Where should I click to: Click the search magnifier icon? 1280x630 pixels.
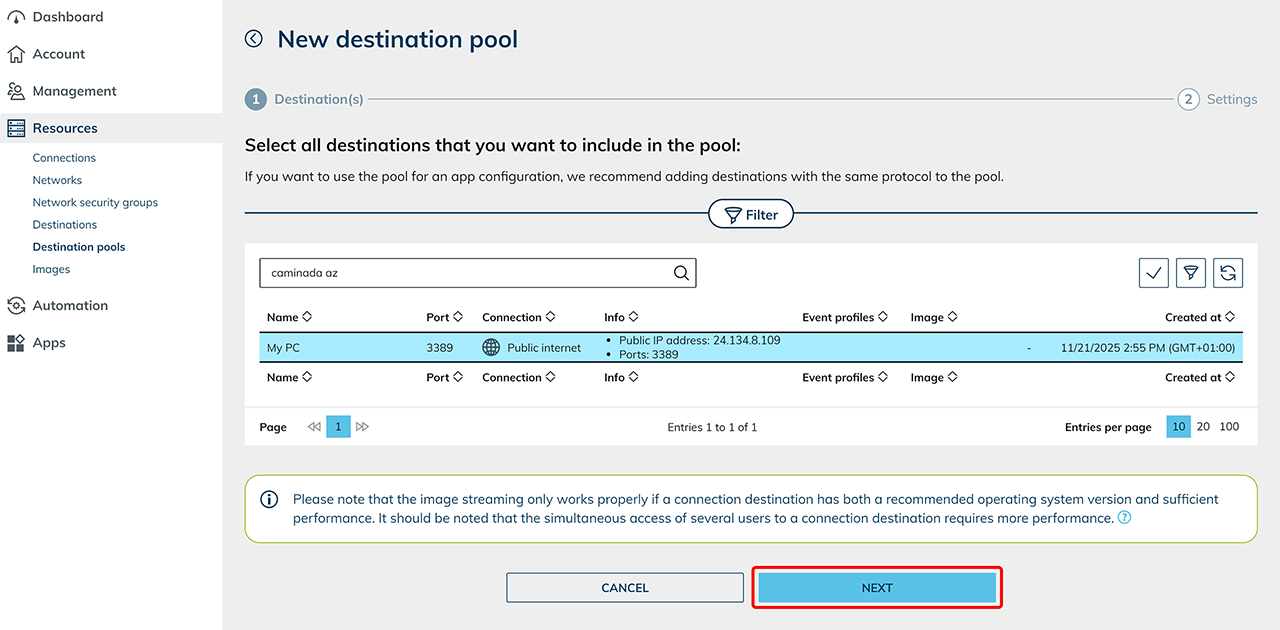coord(681,273)
